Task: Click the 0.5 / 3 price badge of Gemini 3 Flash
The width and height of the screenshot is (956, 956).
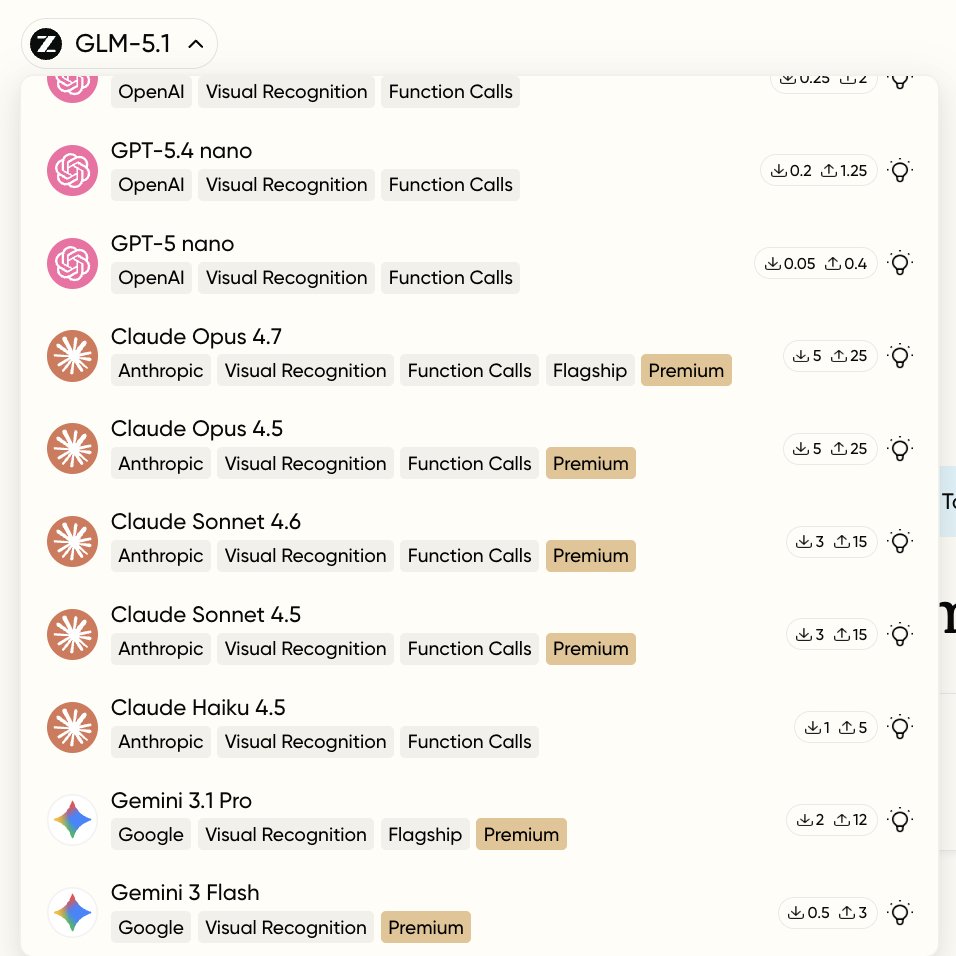Action: [827, 913]
